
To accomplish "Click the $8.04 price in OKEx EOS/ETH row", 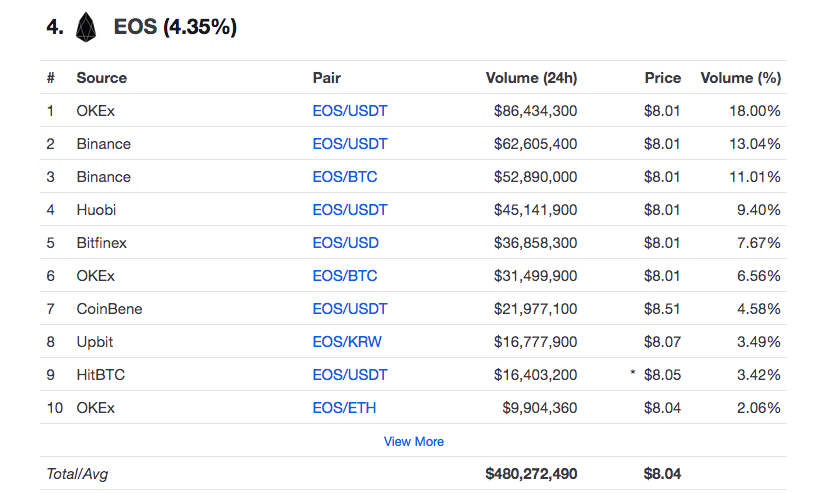I will point(662,408).
